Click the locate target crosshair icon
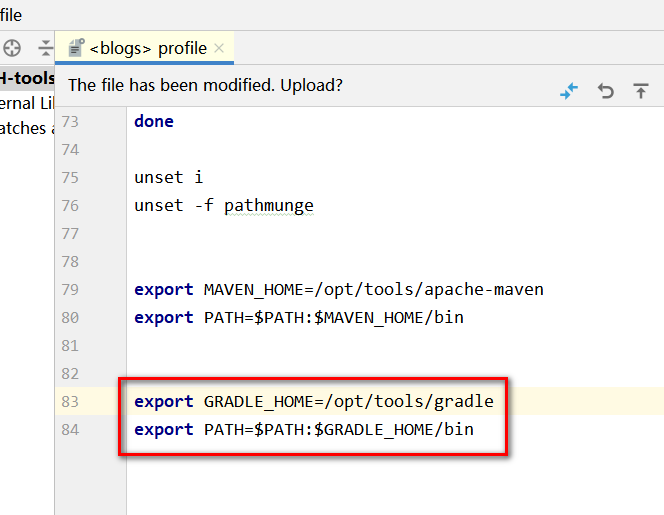 pyautogui.click(x=12, y=47)
